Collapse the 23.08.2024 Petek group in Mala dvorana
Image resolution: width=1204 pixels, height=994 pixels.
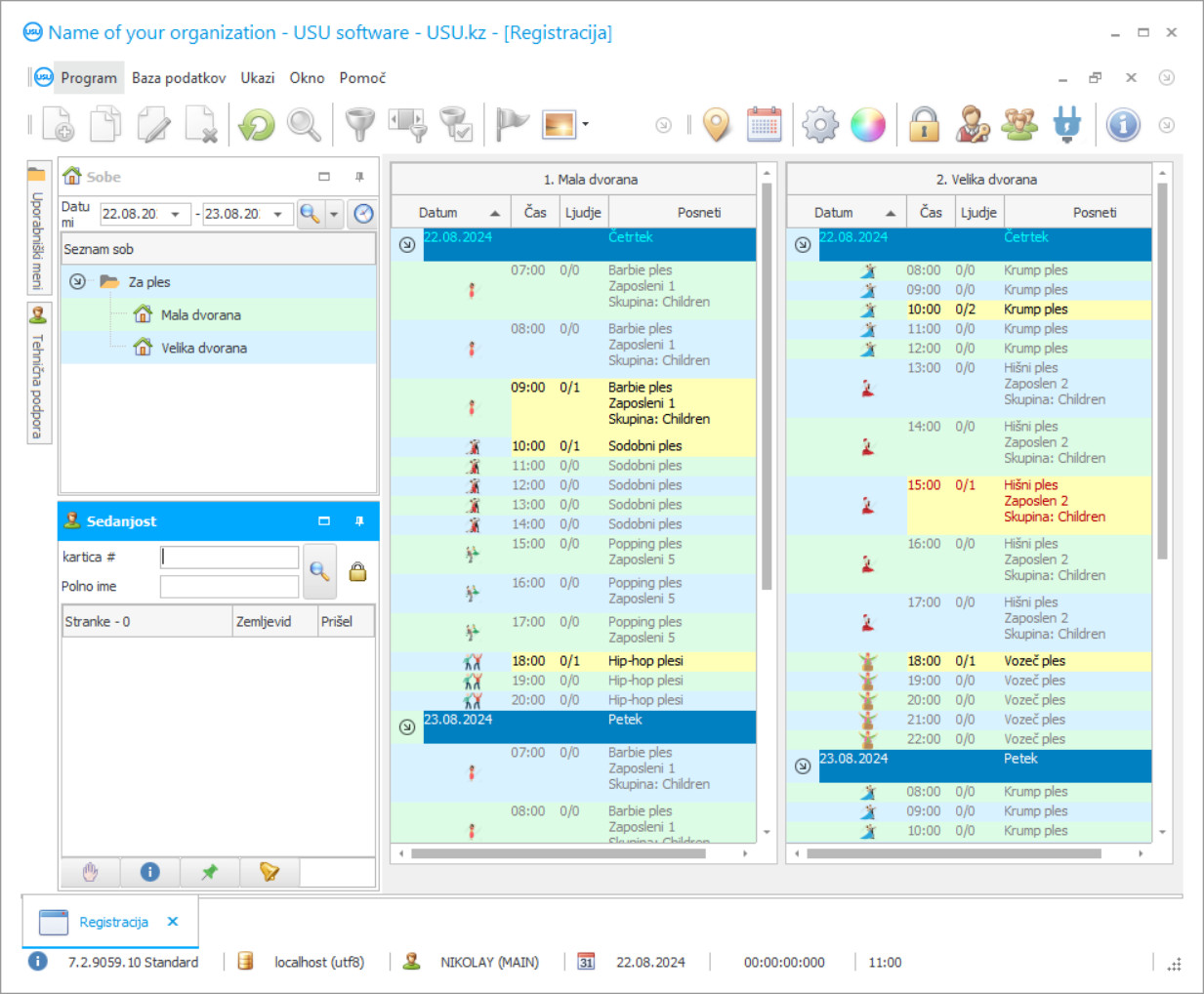[x=407, y=726]
